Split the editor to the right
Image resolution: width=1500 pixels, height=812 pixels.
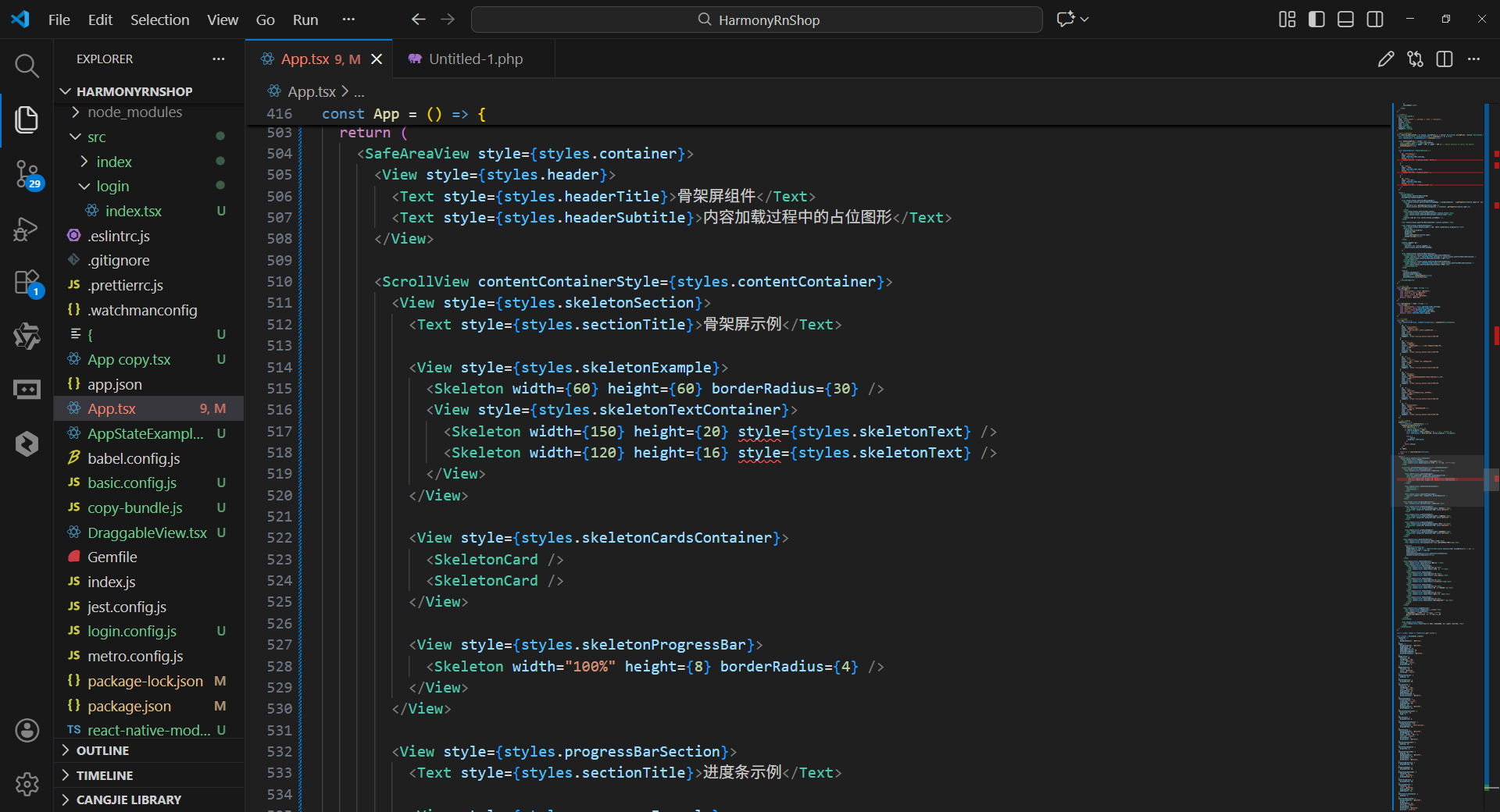pyautogui.click(x=1445, y=59)
